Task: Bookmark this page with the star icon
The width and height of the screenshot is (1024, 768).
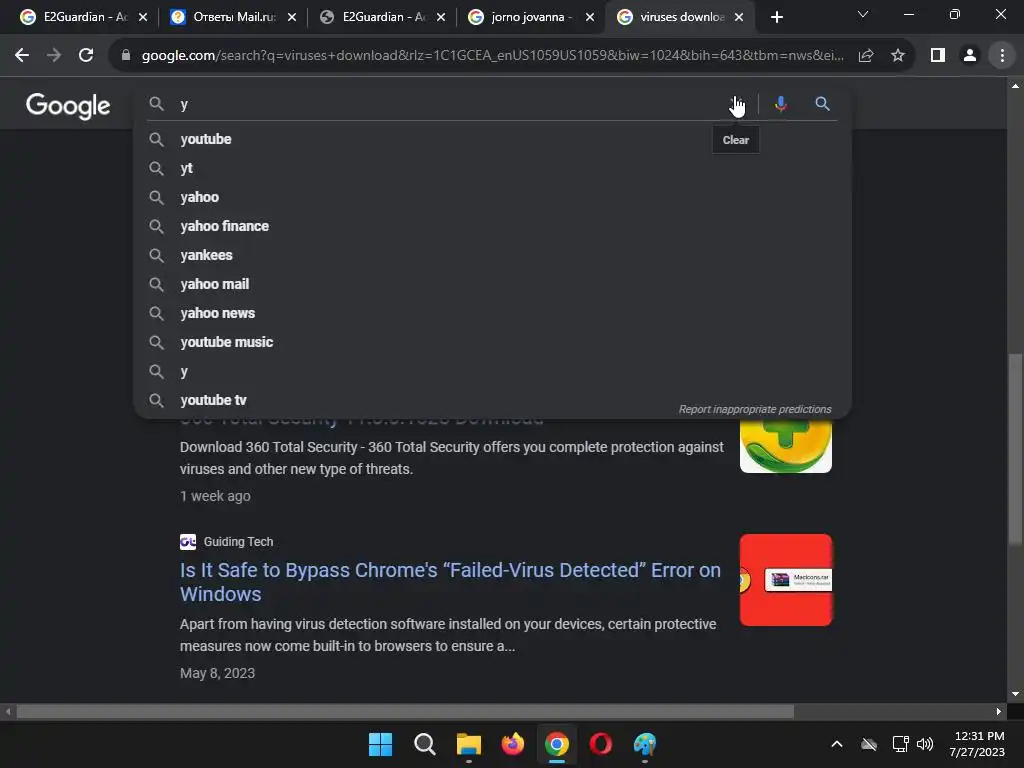Action: 898,56
